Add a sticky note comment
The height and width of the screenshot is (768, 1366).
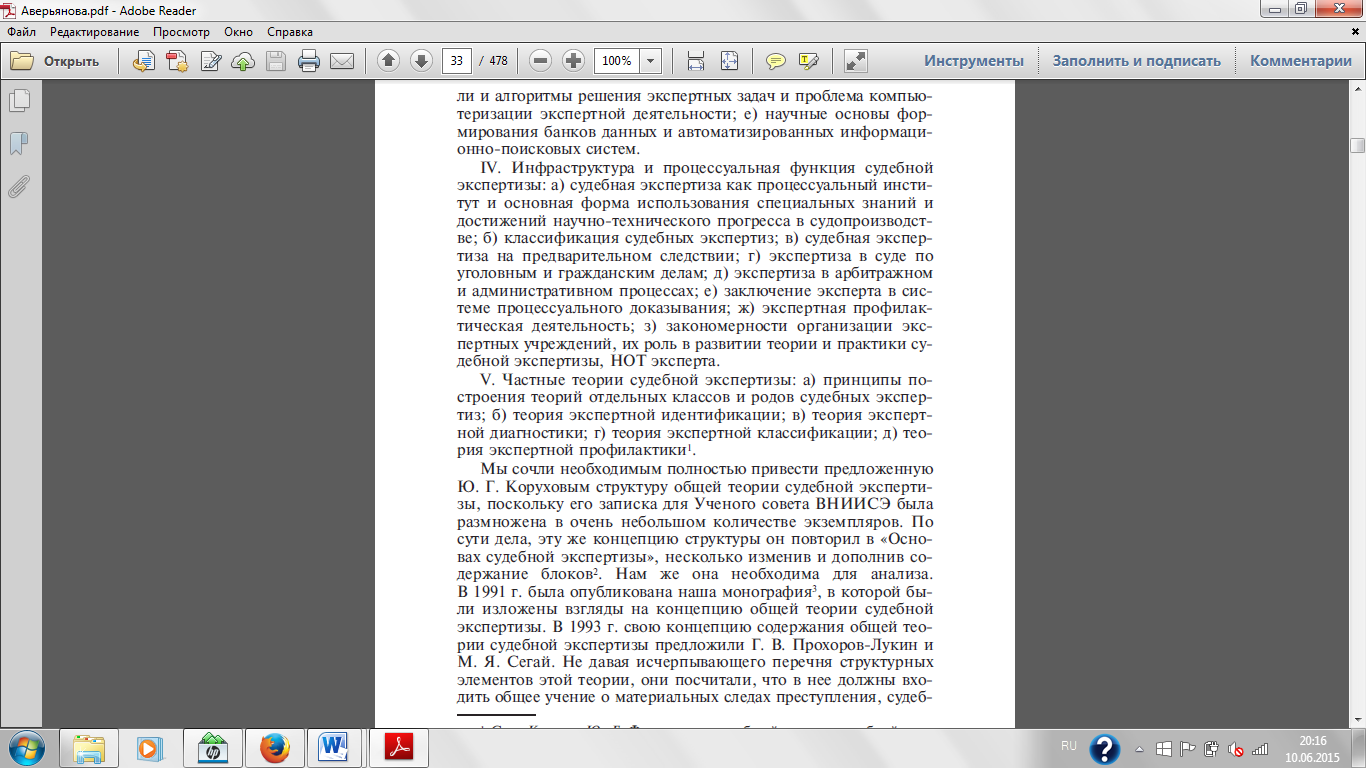coord(775,61)
